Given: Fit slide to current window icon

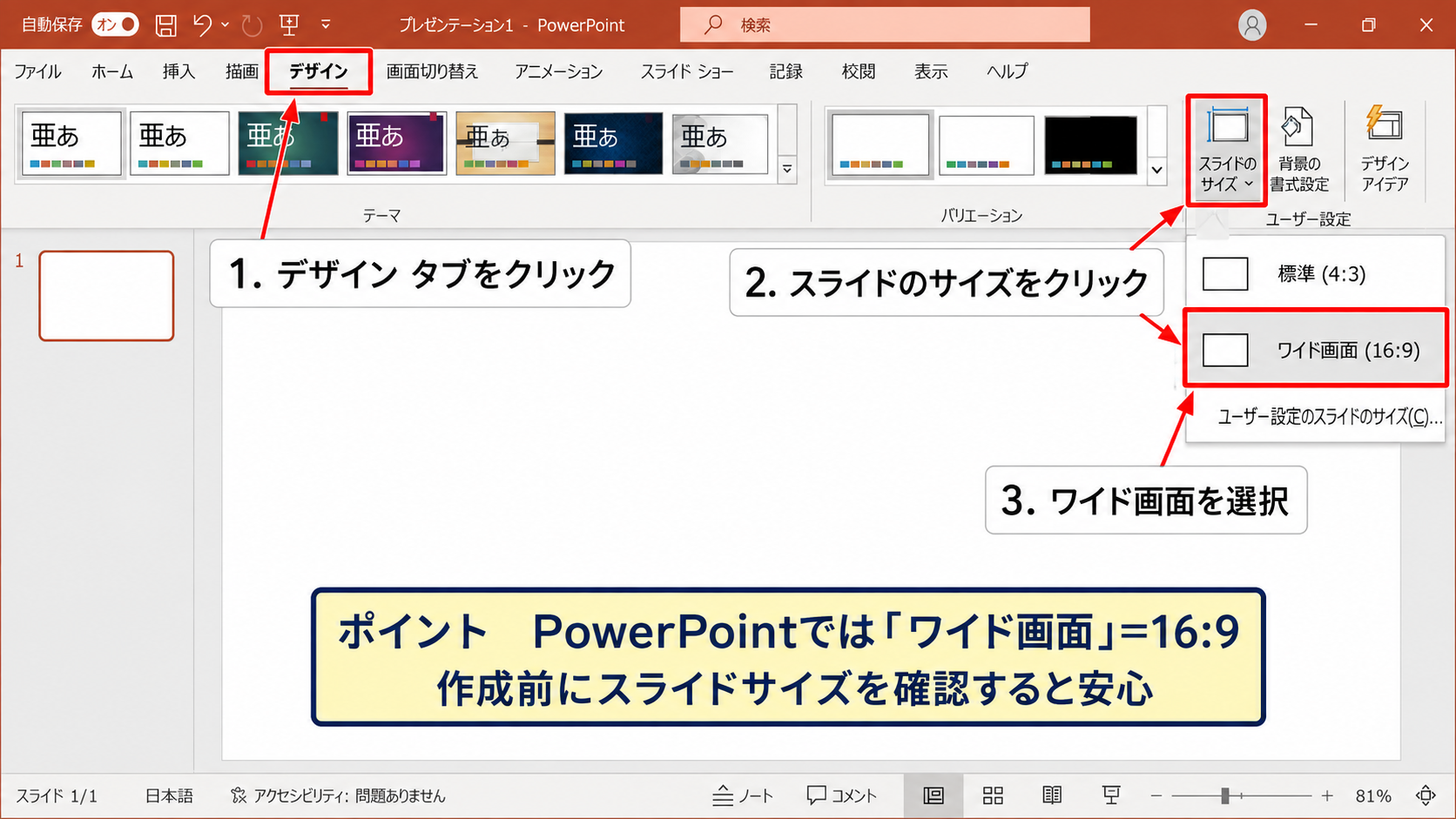Looking at the screenshot, I should (1426, 796).
